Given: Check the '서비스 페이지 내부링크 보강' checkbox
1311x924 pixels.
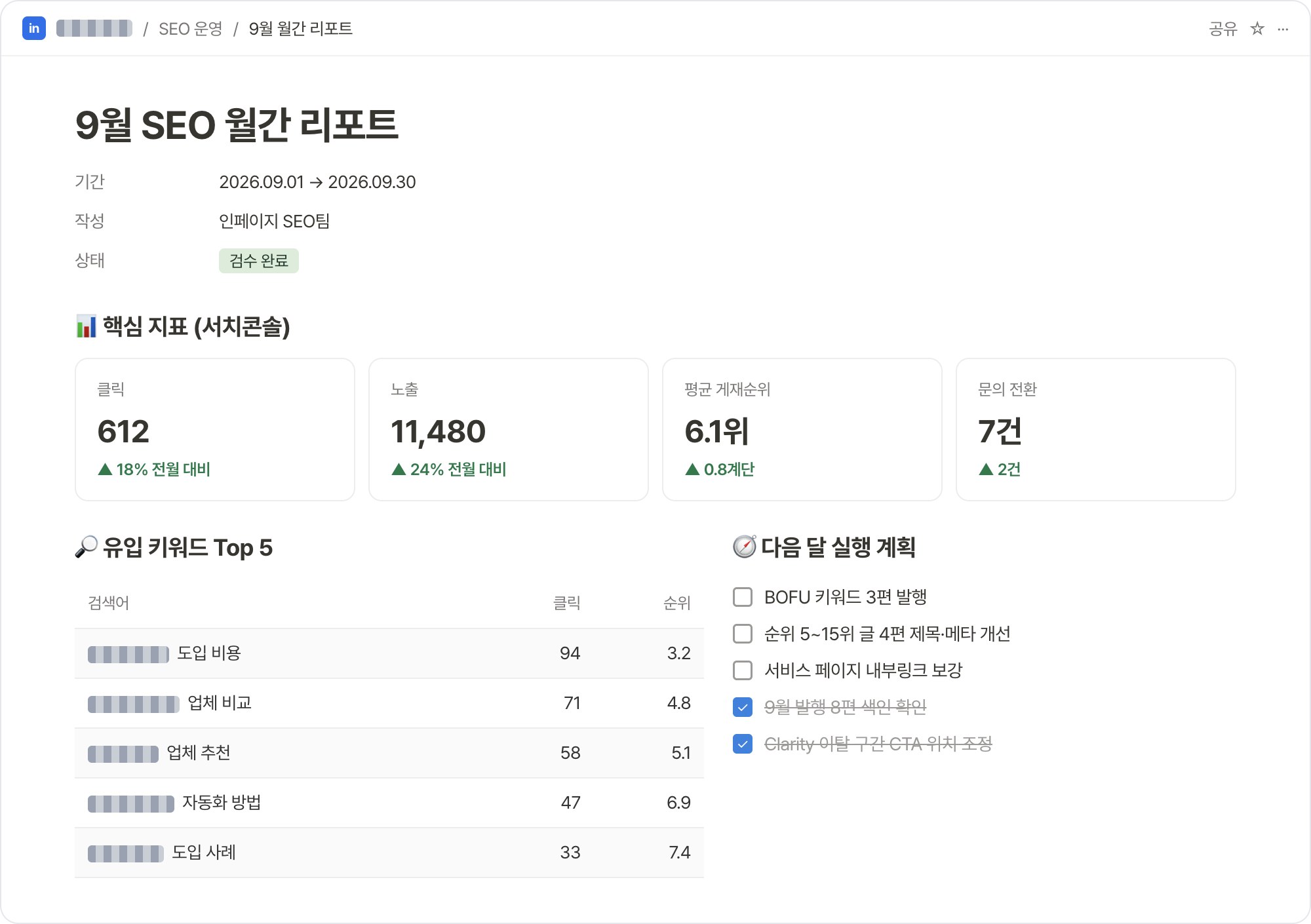Looking at the screenshot, I should tap(743, 670).
